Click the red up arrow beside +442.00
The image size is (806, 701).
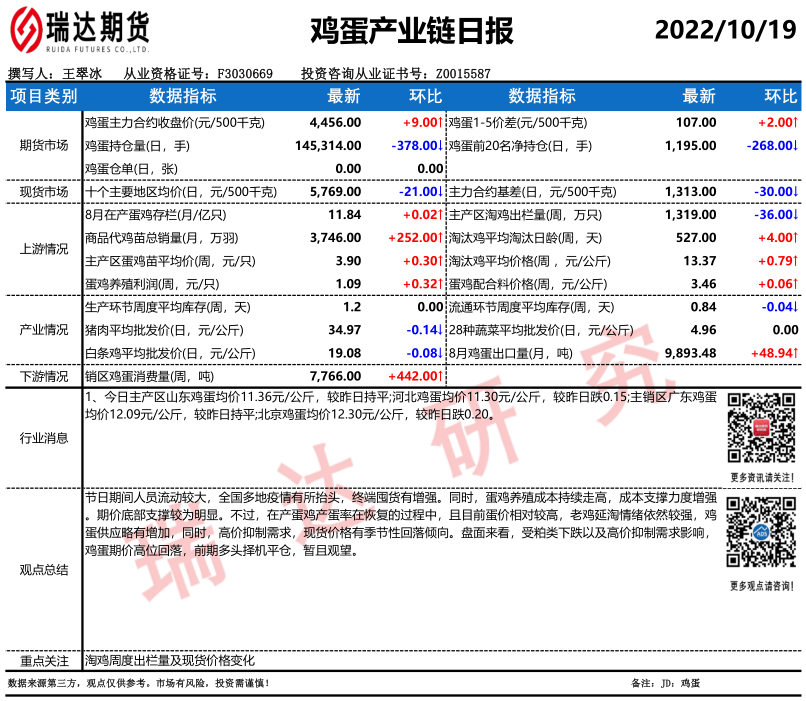[x=441, y=376]
